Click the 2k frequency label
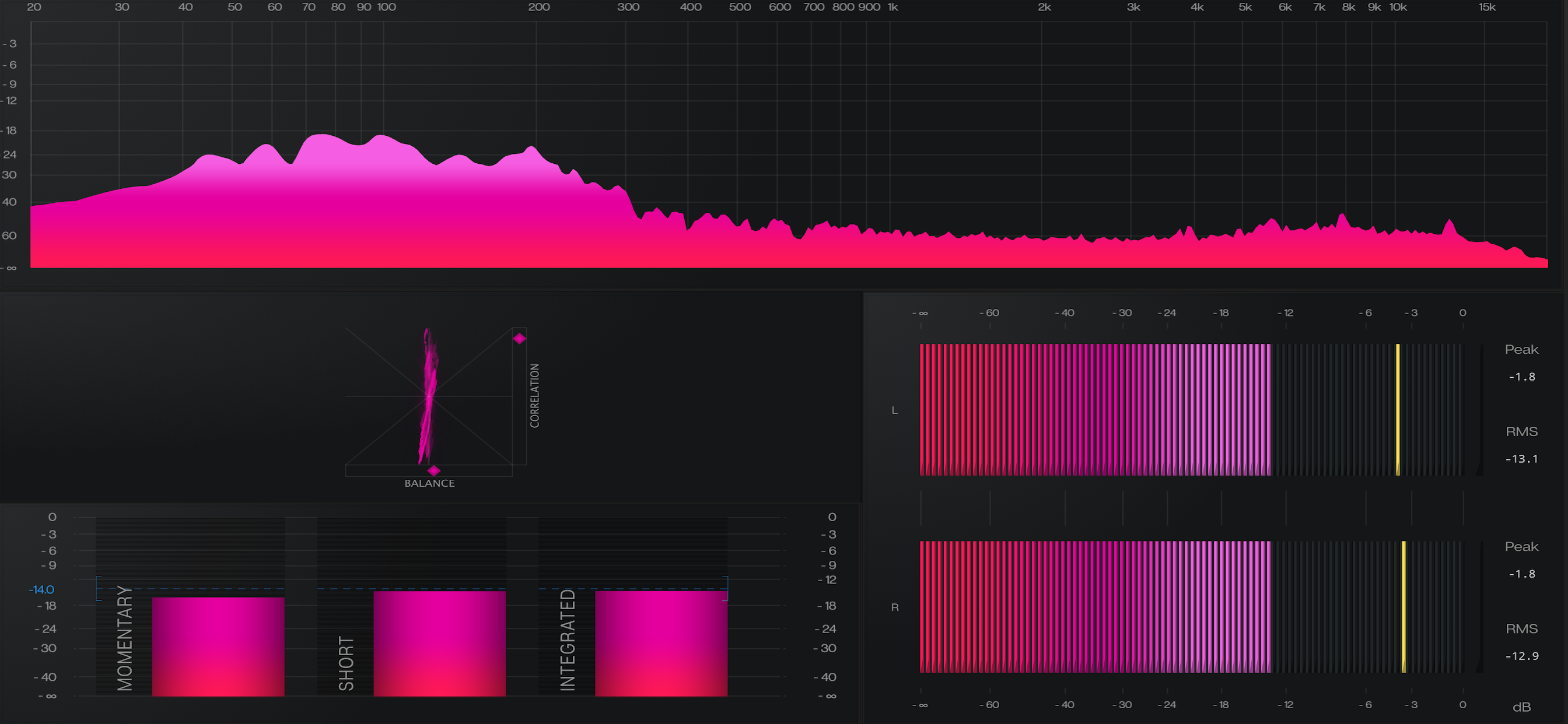 pos(1045,8)
